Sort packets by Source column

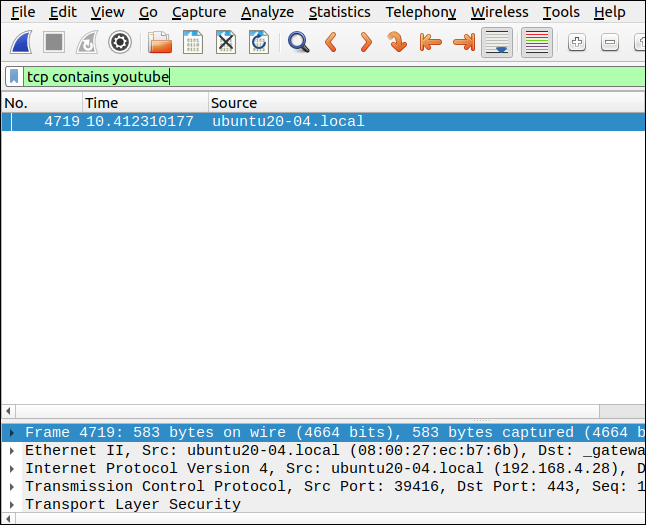pos(427,103)
